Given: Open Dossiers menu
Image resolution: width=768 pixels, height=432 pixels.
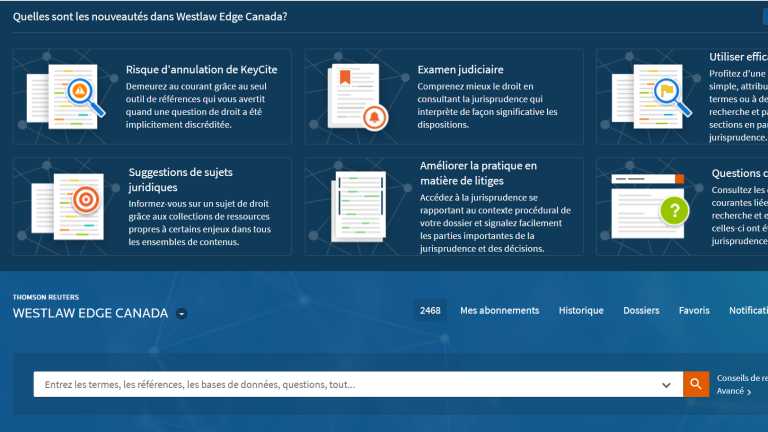Looking at the screenshot, I should pos(641,311).
